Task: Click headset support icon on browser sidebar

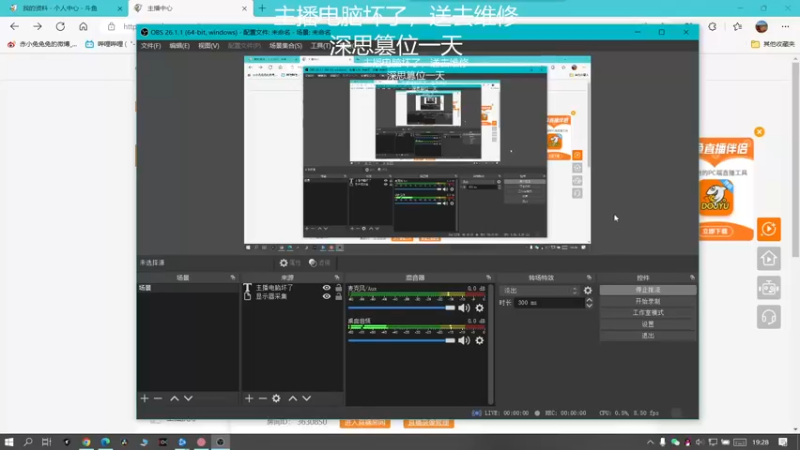Action: tap(769, 317)
